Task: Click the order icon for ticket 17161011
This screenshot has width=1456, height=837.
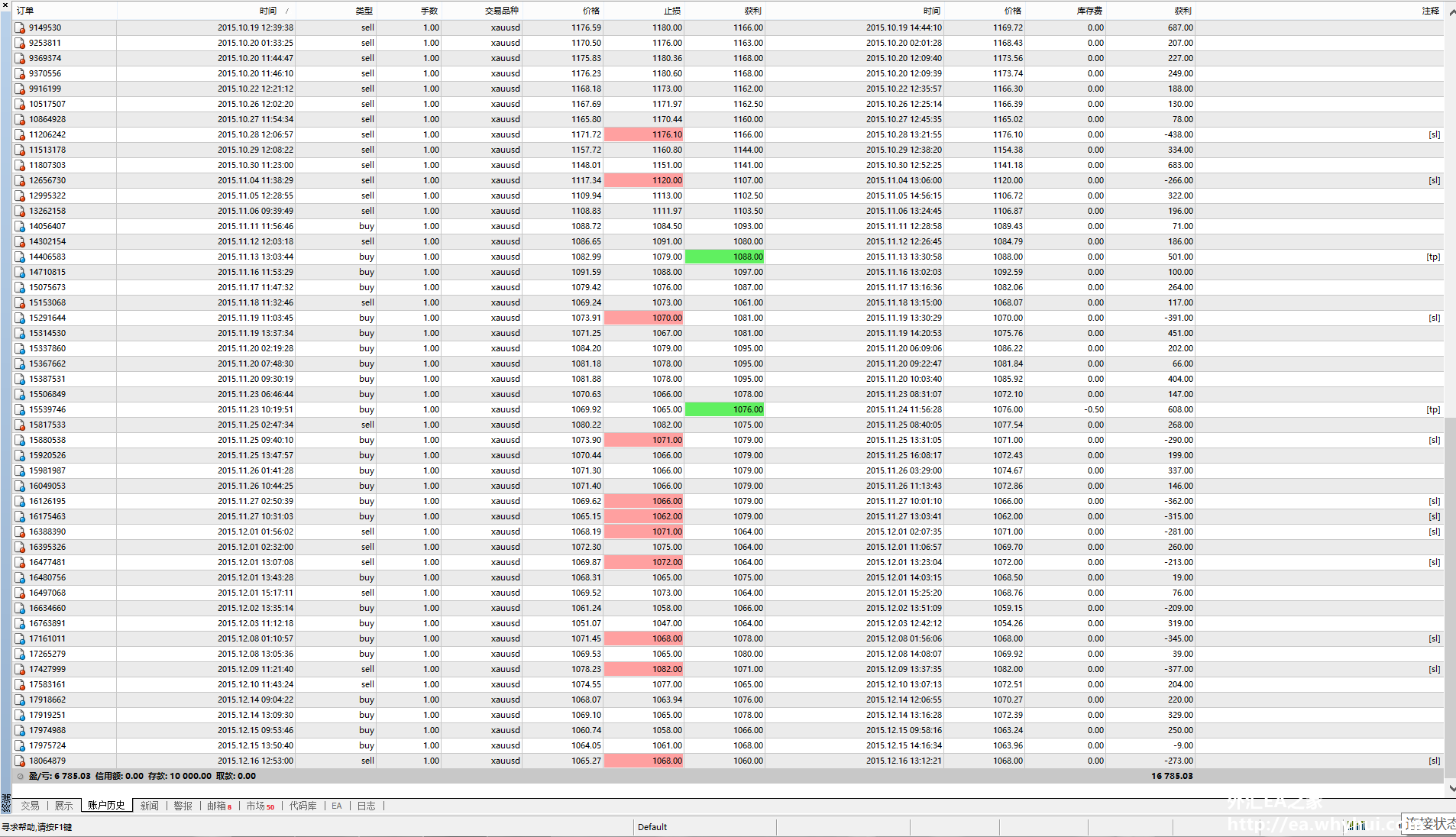Action: point(20,638)
